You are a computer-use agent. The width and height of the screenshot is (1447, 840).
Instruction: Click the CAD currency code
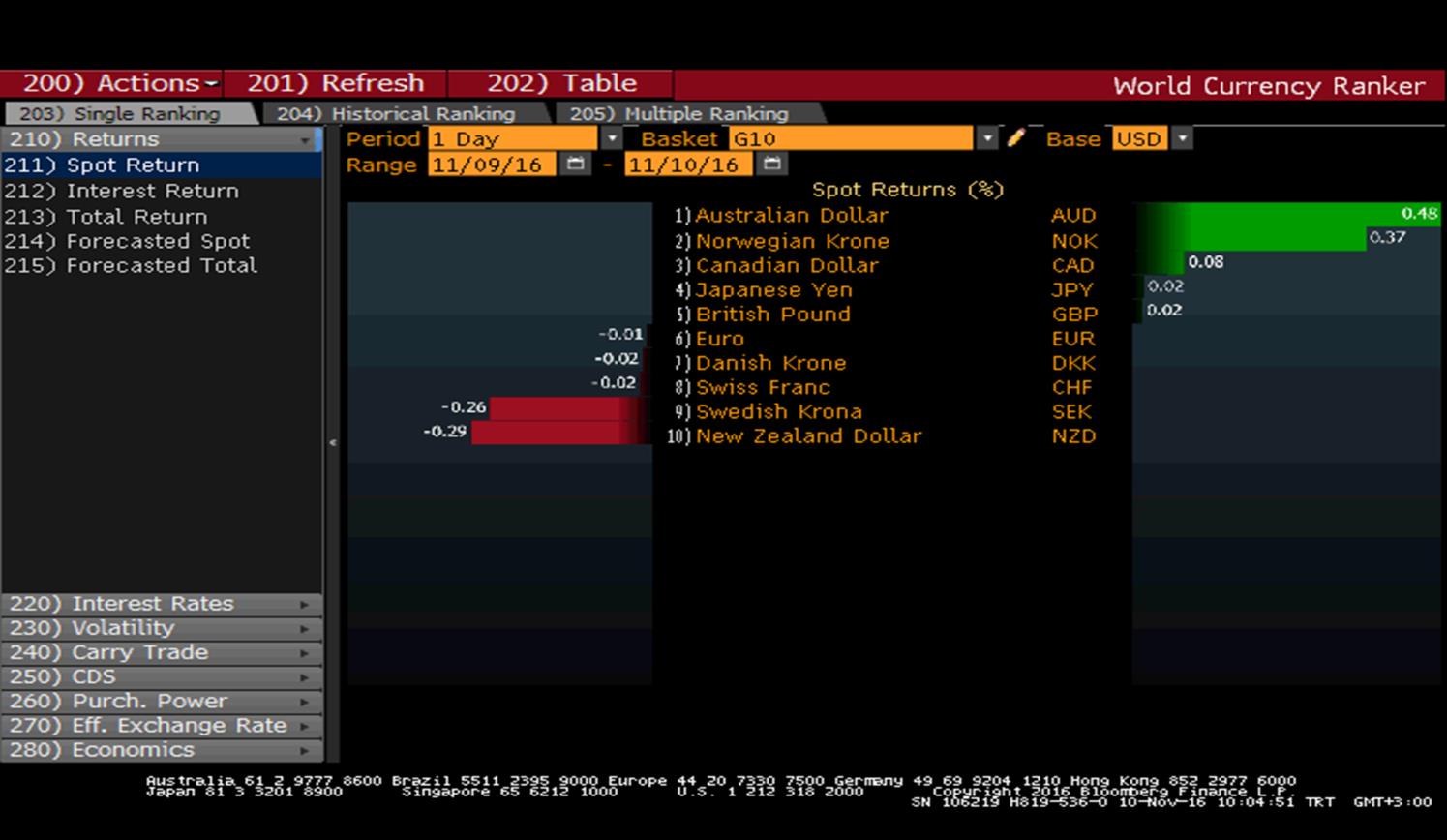coord(1072,265)
